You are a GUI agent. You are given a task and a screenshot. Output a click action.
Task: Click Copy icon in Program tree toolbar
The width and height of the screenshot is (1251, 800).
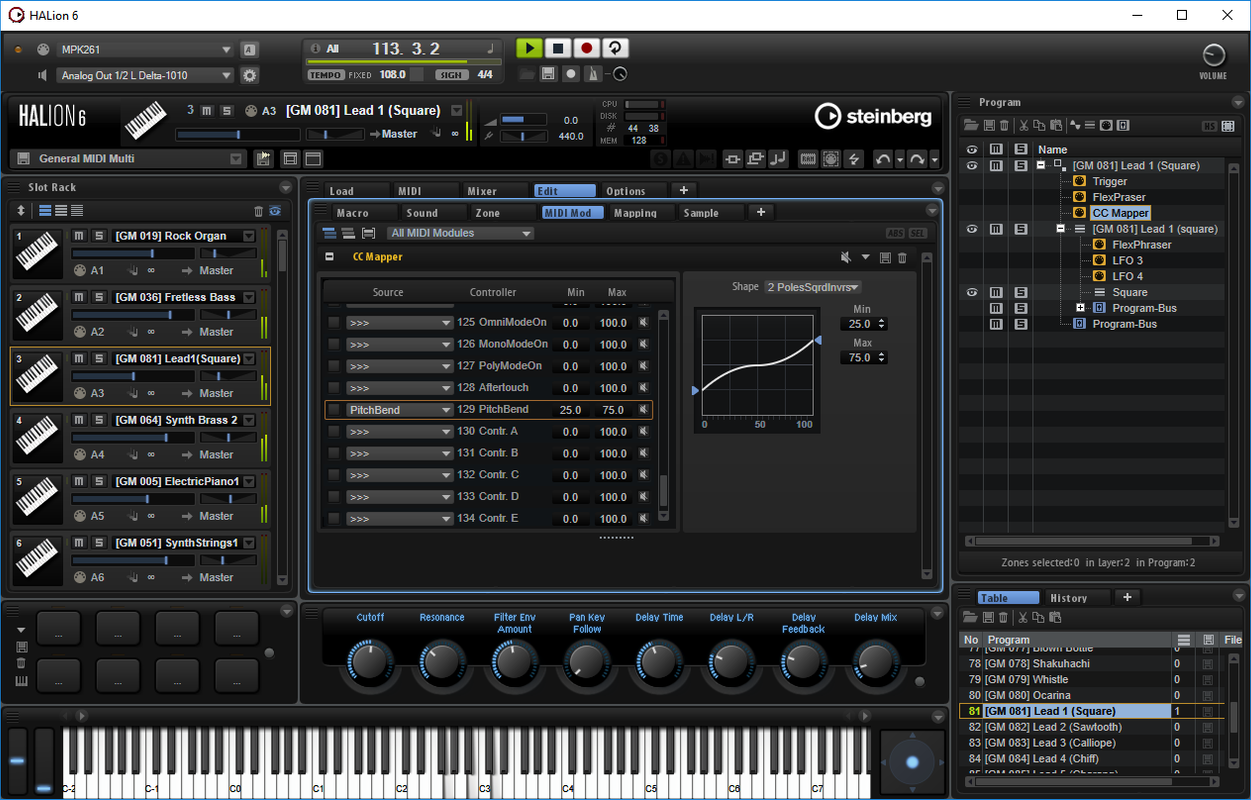coord(1039,125)
